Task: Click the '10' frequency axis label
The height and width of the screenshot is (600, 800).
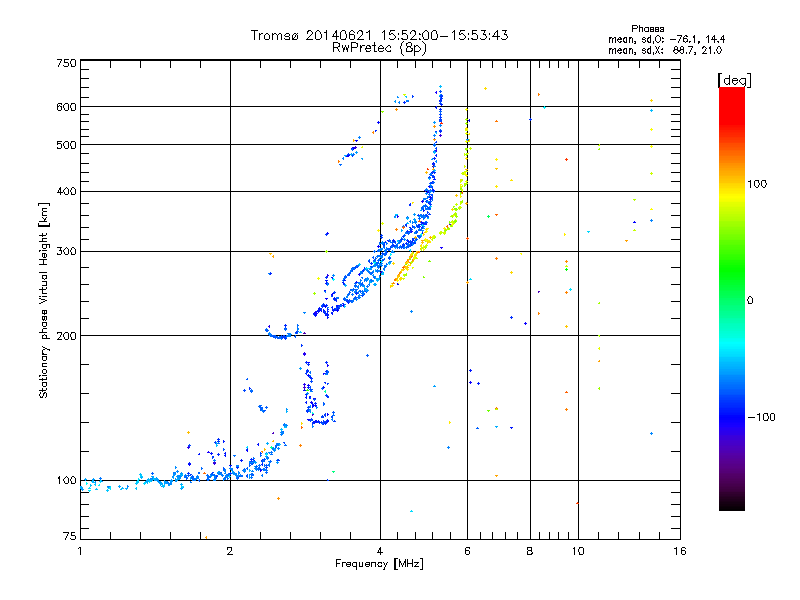Action: coord(578,551)
